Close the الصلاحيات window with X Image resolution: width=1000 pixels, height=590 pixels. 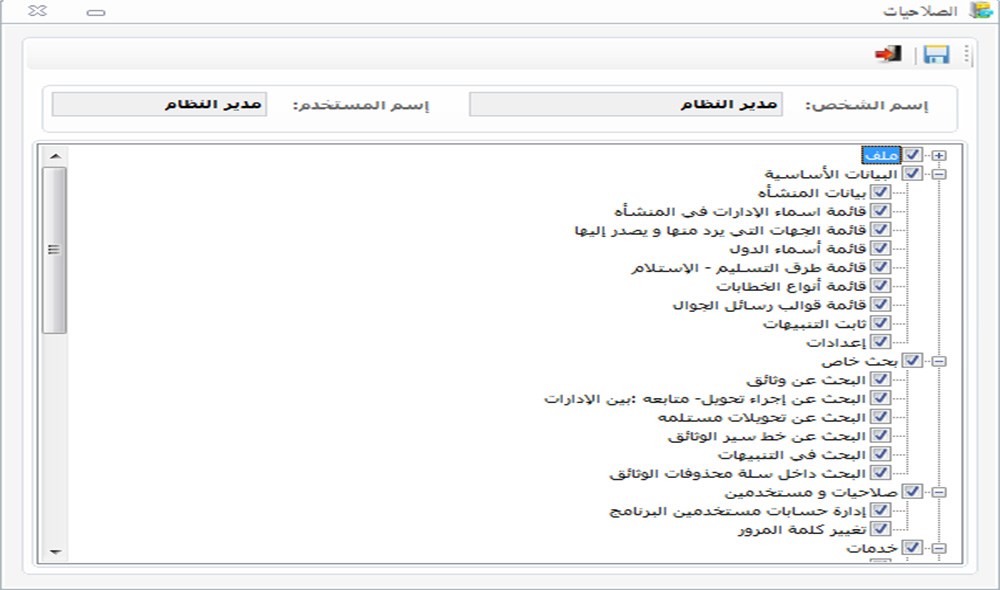[x=35, y=12]
